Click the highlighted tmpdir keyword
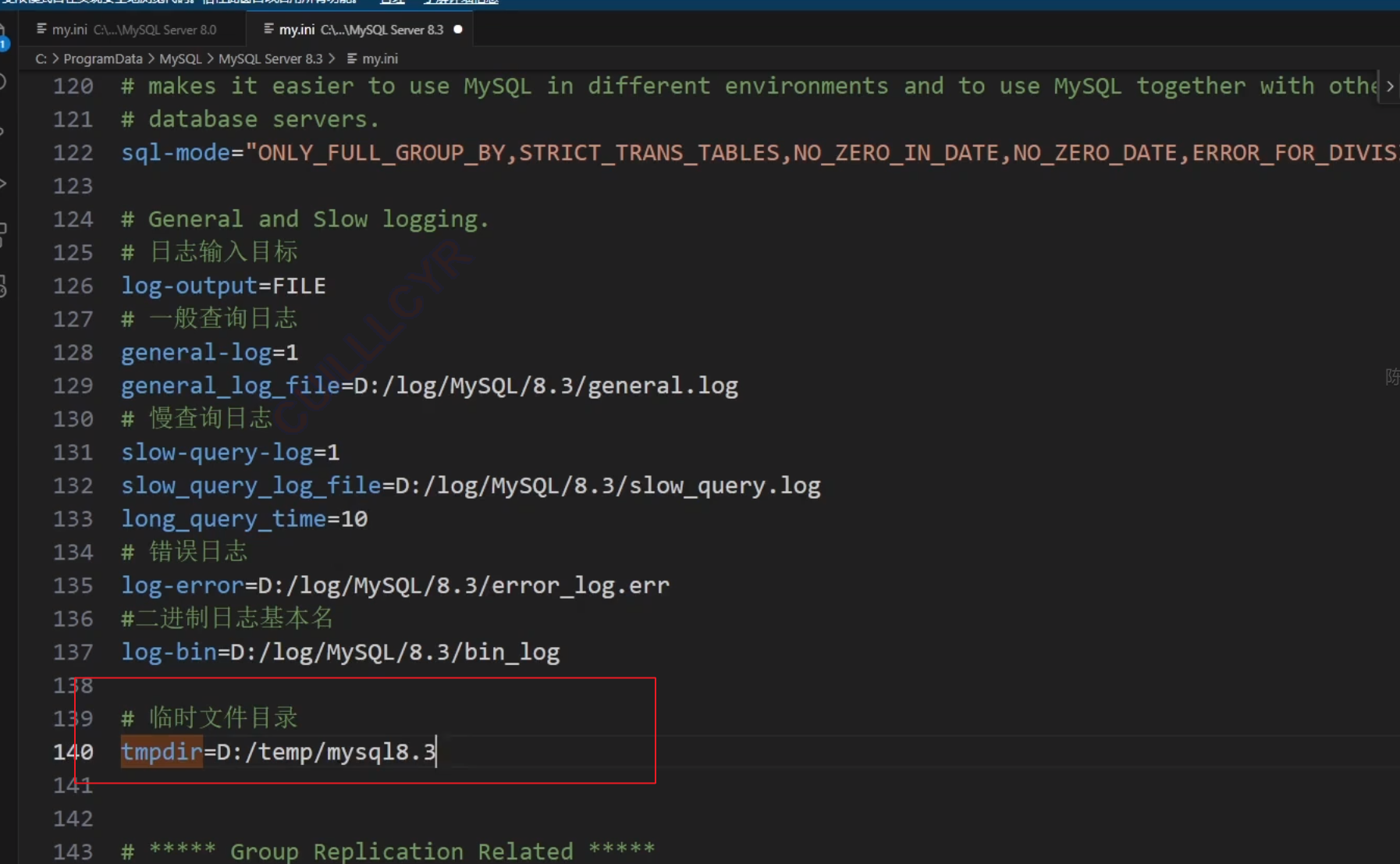 click(x=162, y=752)
